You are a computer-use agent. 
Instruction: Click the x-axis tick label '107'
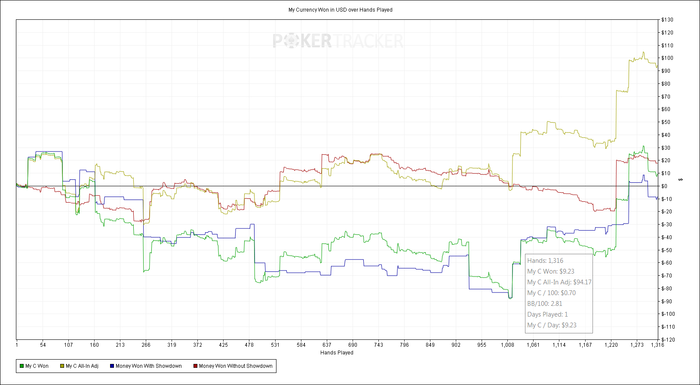68,345
